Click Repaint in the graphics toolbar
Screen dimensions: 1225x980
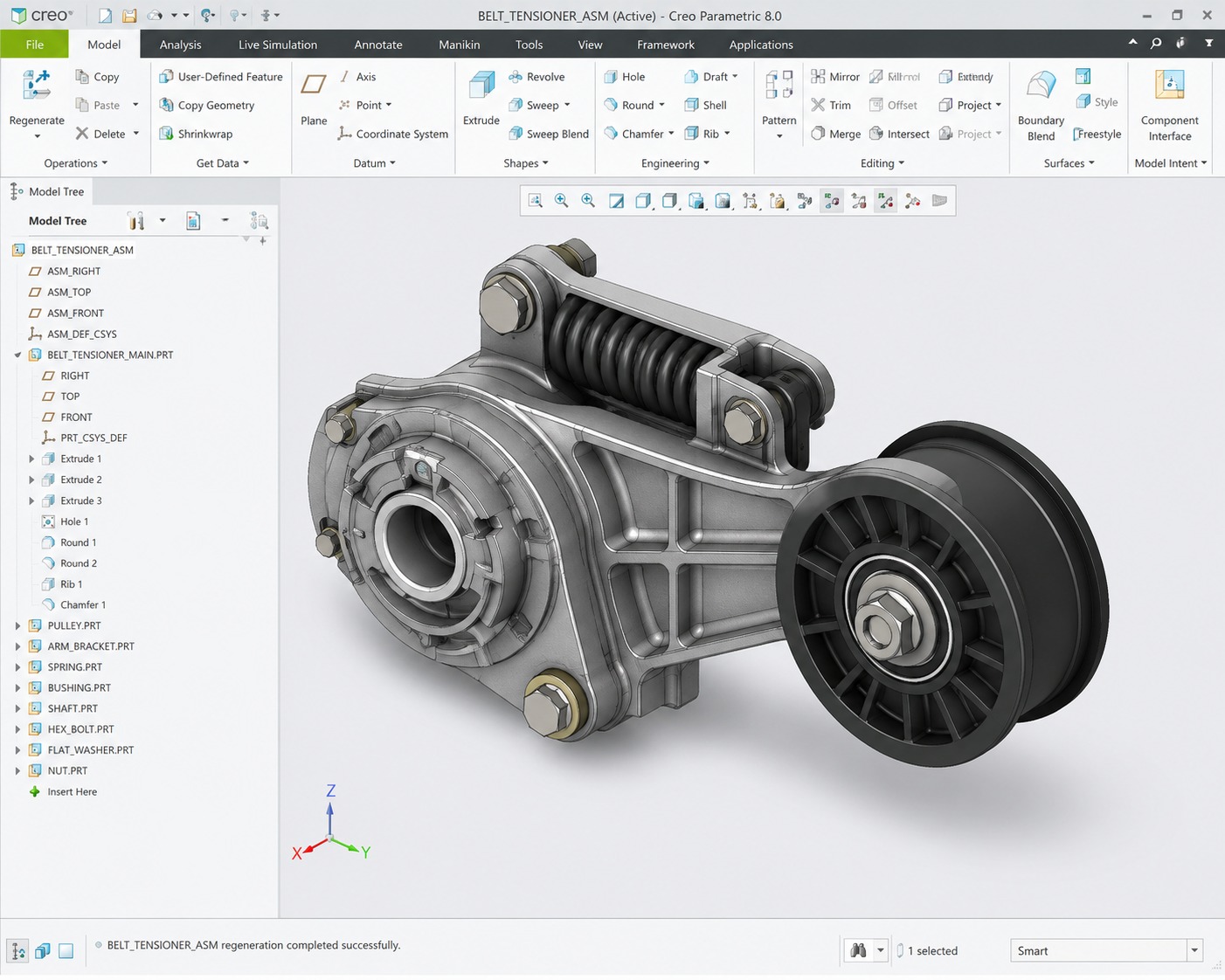click(616, 201)
